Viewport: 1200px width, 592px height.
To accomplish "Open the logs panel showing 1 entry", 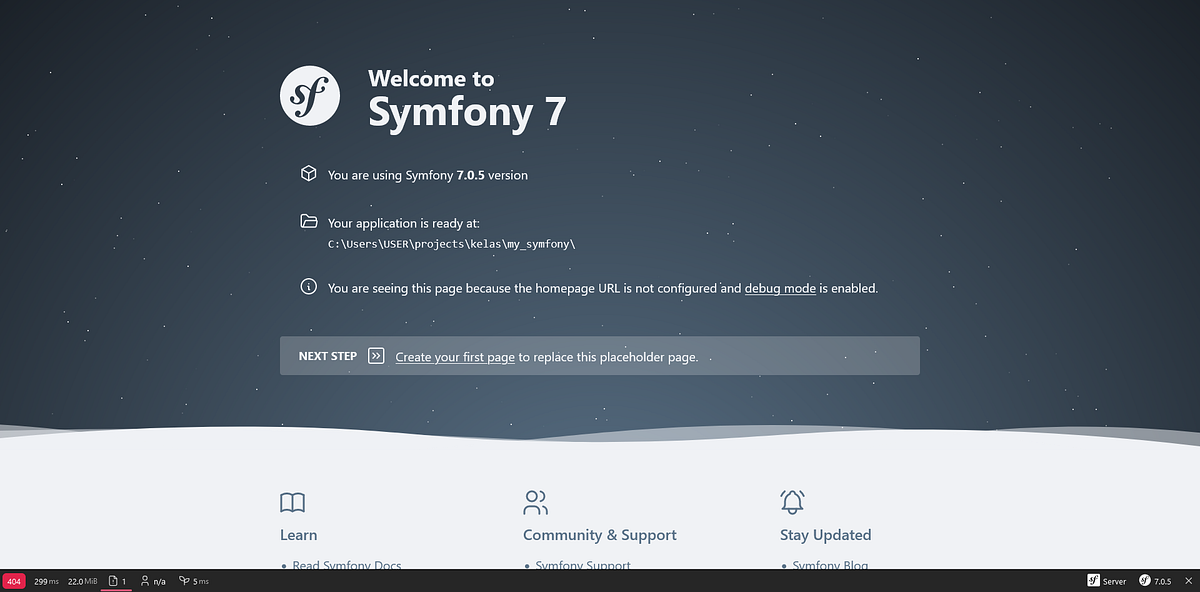I will [117, 580].
